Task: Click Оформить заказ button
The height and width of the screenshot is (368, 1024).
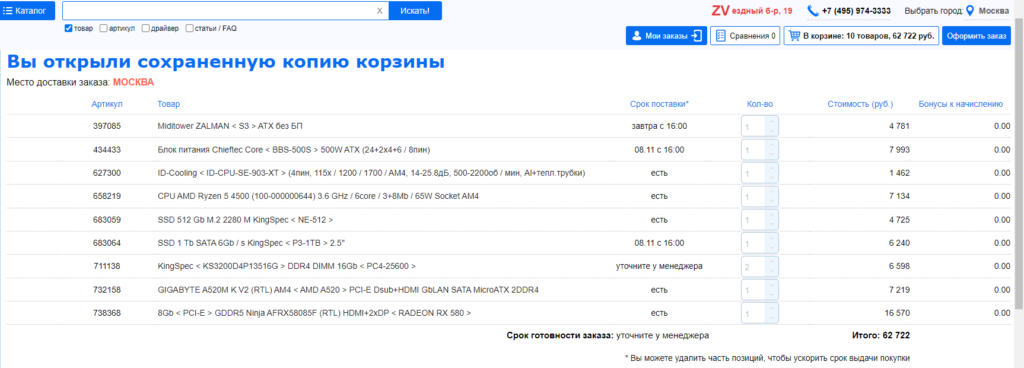Action: coord(976,36)
